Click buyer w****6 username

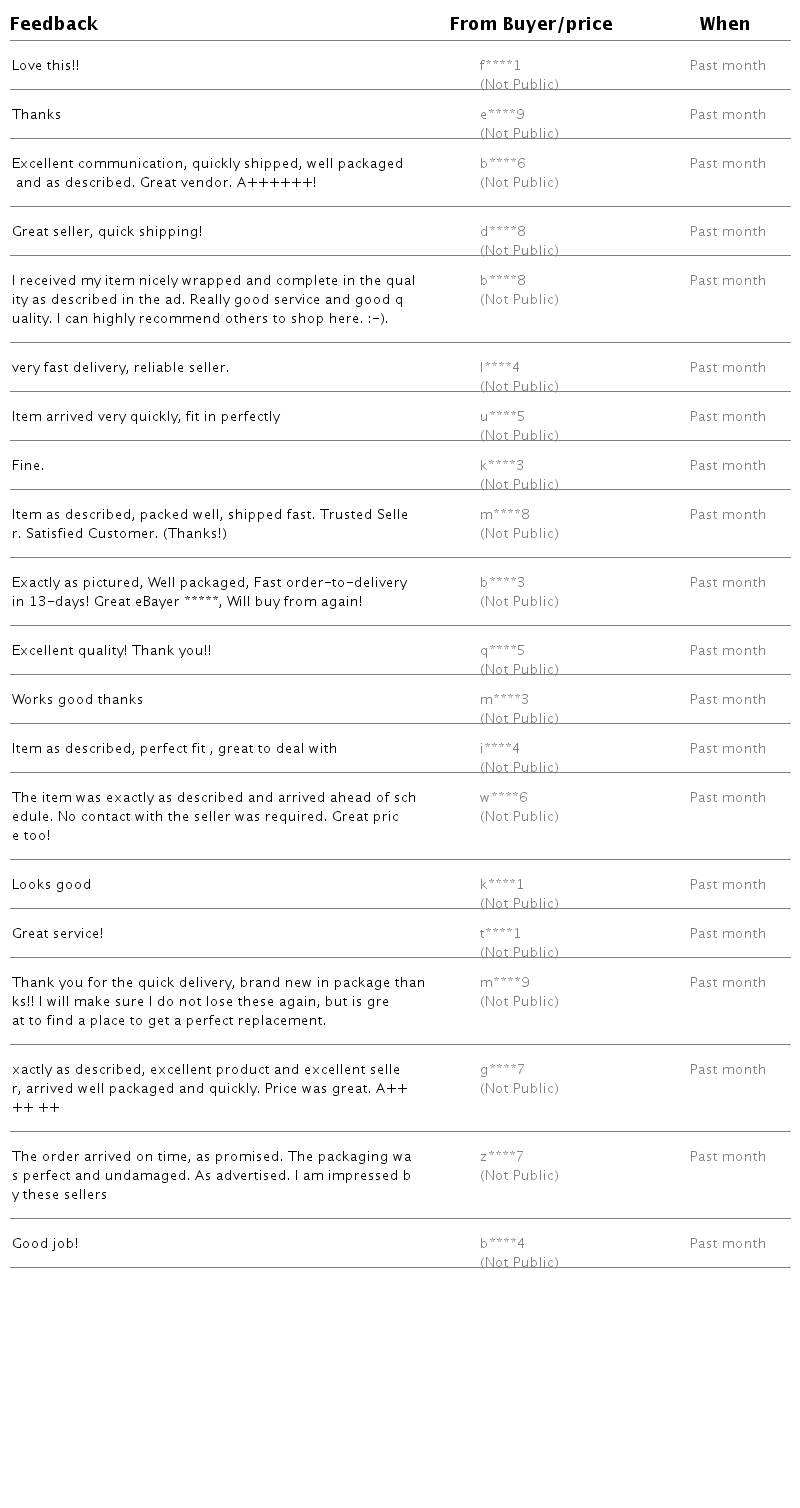[x=503, y=798]
